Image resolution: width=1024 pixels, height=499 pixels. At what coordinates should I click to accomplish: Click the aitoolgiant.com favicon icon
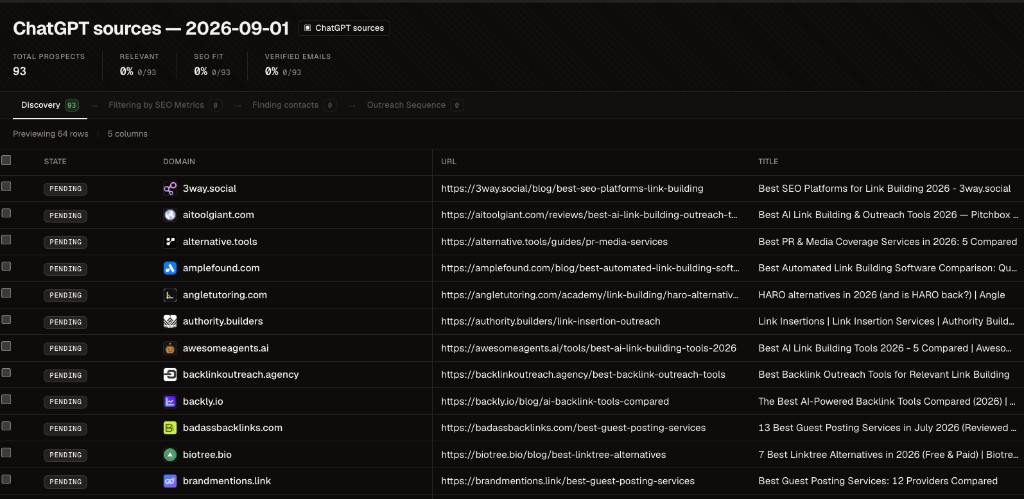point(170,215)
